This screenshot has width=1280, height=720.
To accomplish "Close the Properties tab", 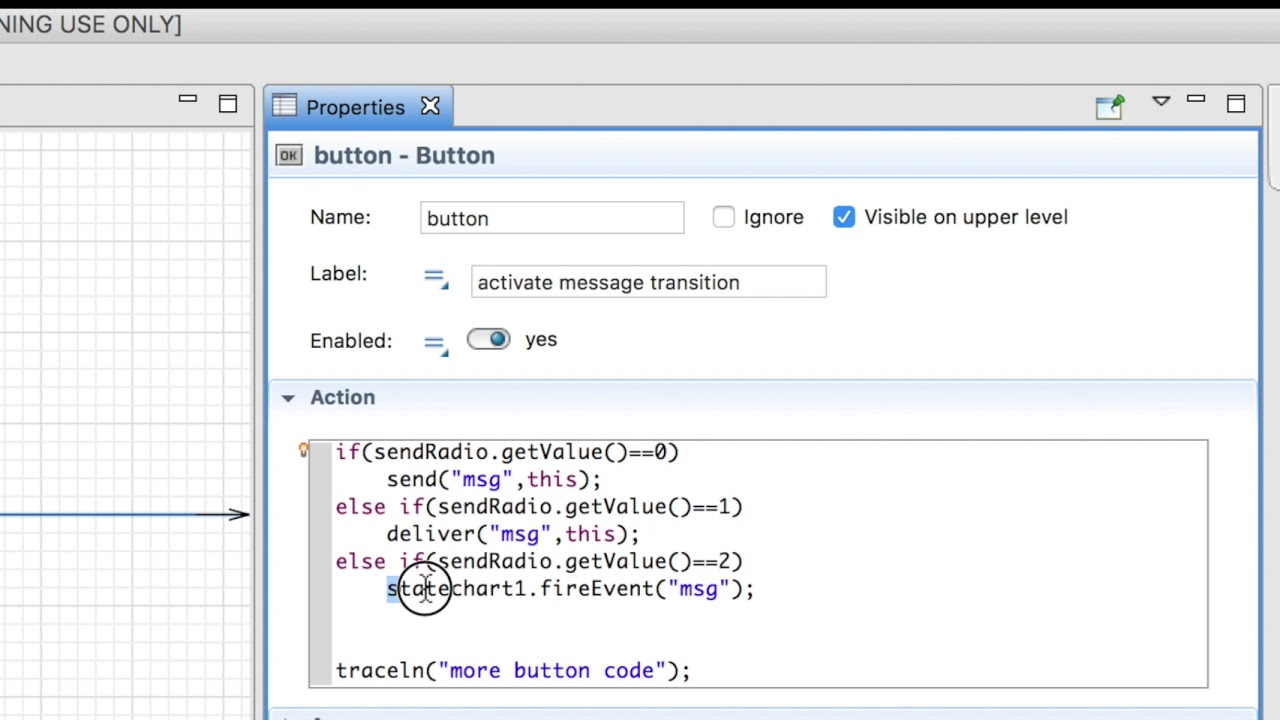I will (430, 106).
